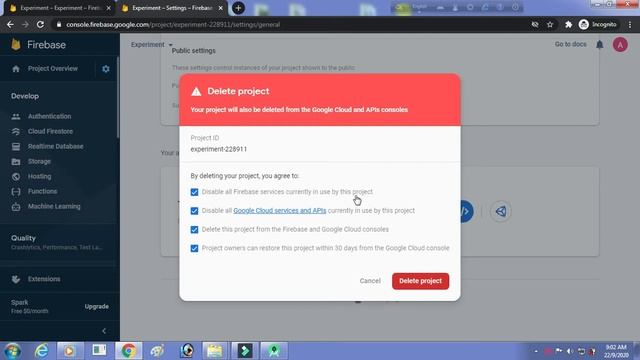Screen dimensions: 640x360
Task: Click the Functions brackets icon
Action: [16, 191]
